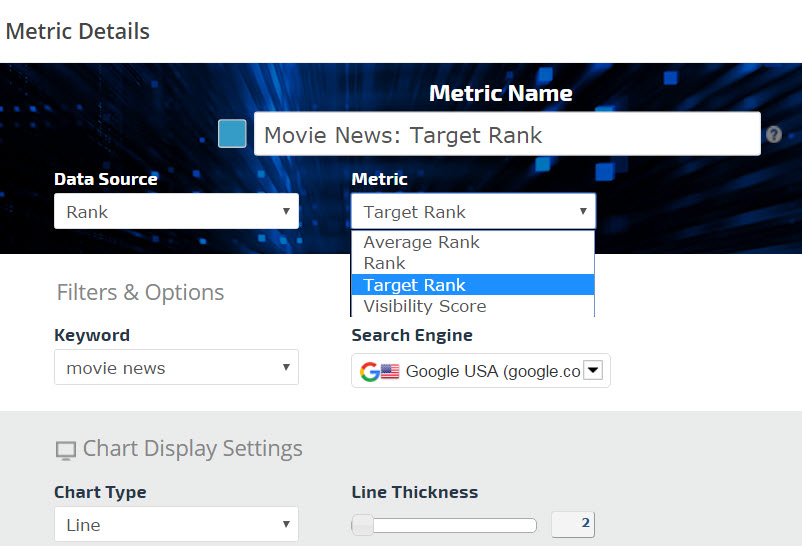Click the USA flag icon
The width and height of the screenshot is (802, 546).
[390, 371]
